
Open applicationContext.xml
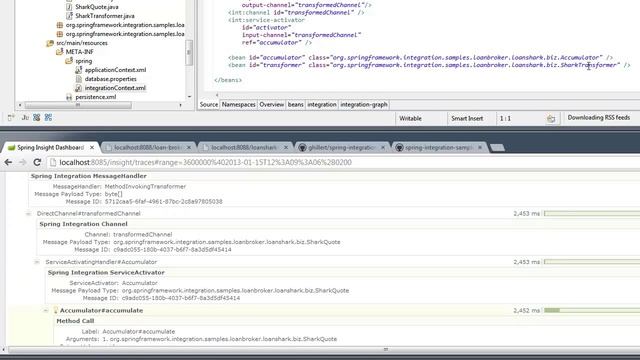[x=115, y=70]
